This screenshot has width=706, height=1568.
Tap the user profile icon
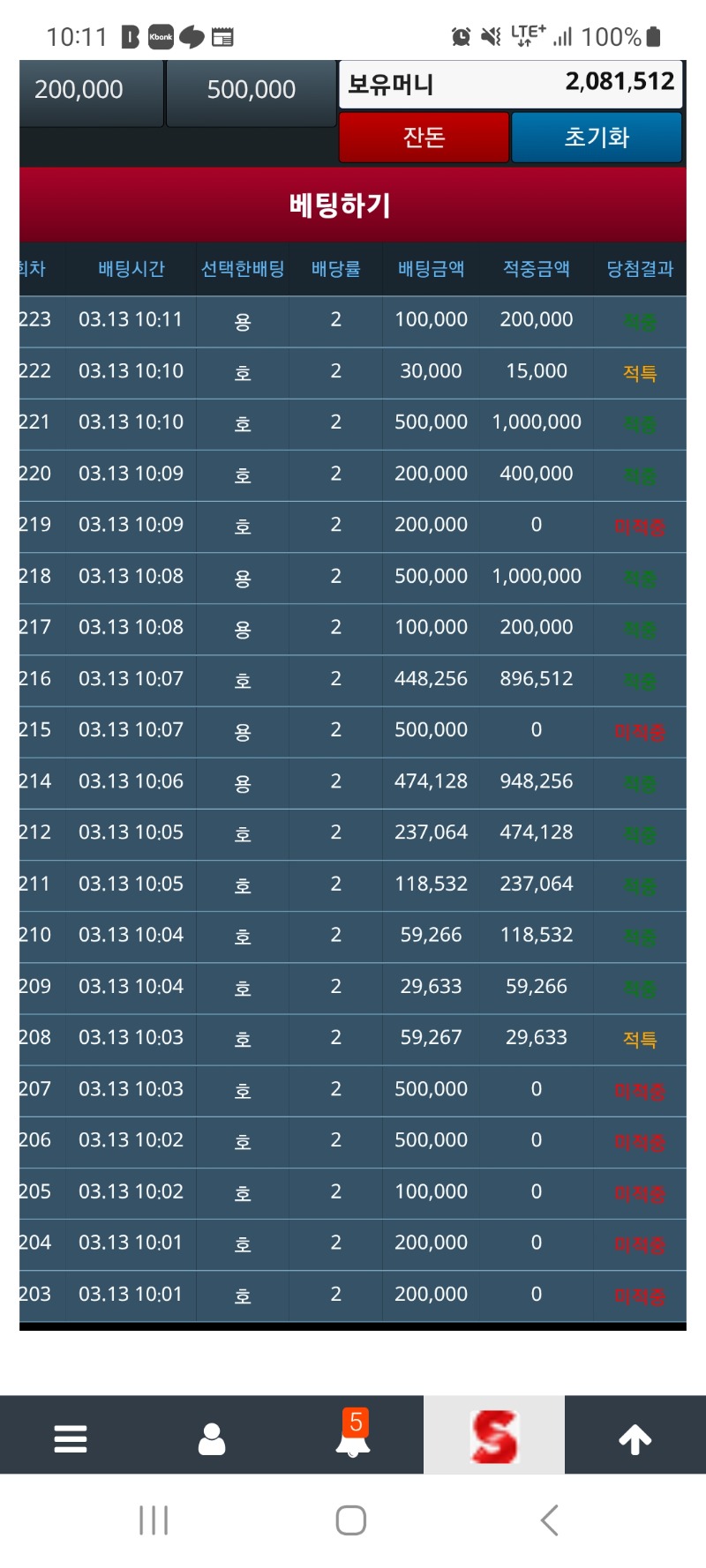212,1438
